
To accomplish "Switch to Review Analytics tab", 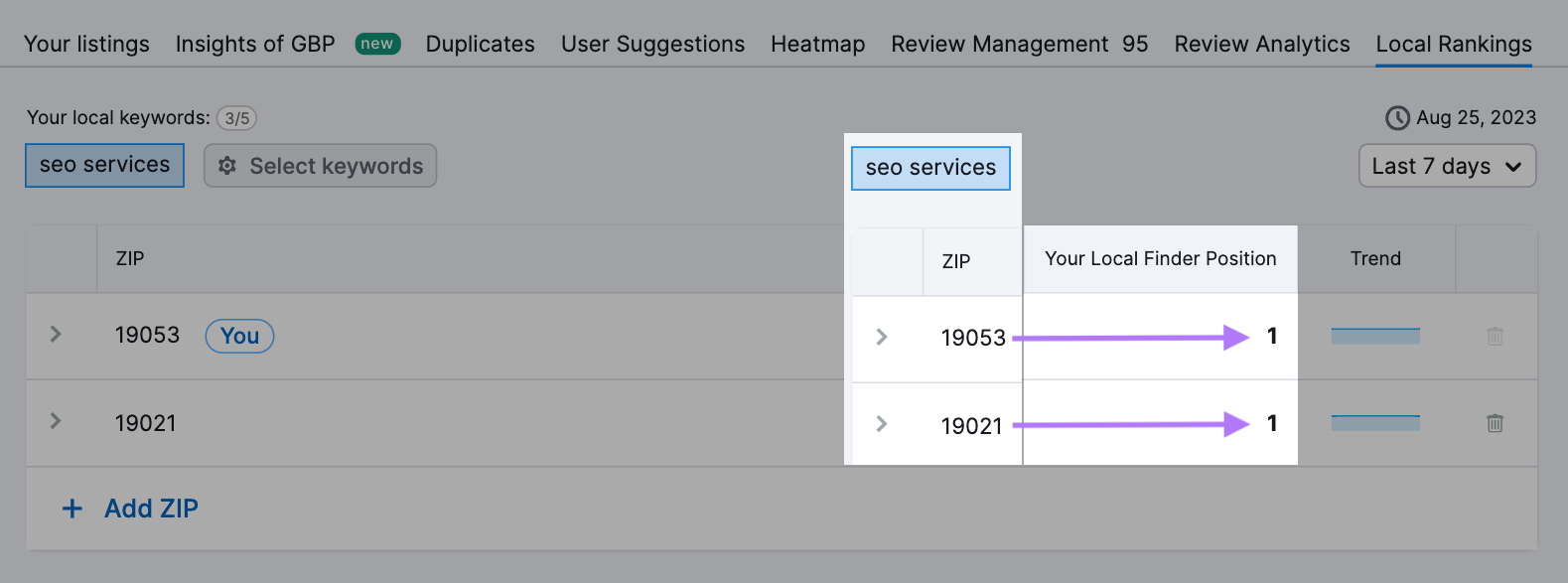I will point(1261,44).
